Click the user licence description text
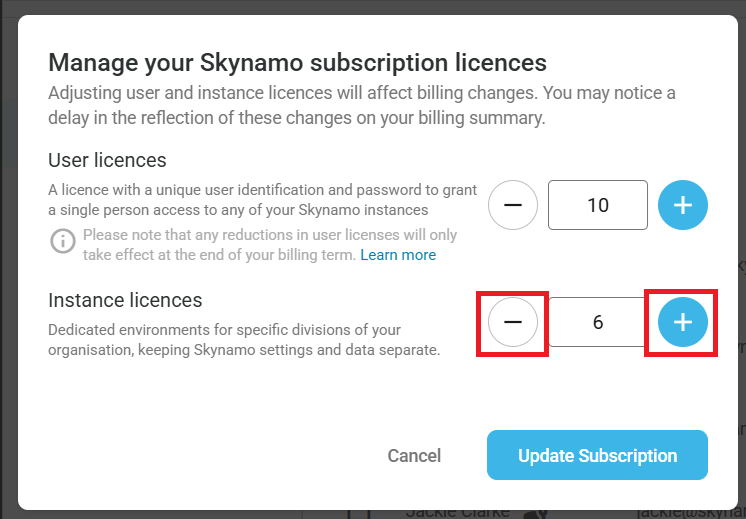This screenshot has height=519, width=746. pos(247,199)
